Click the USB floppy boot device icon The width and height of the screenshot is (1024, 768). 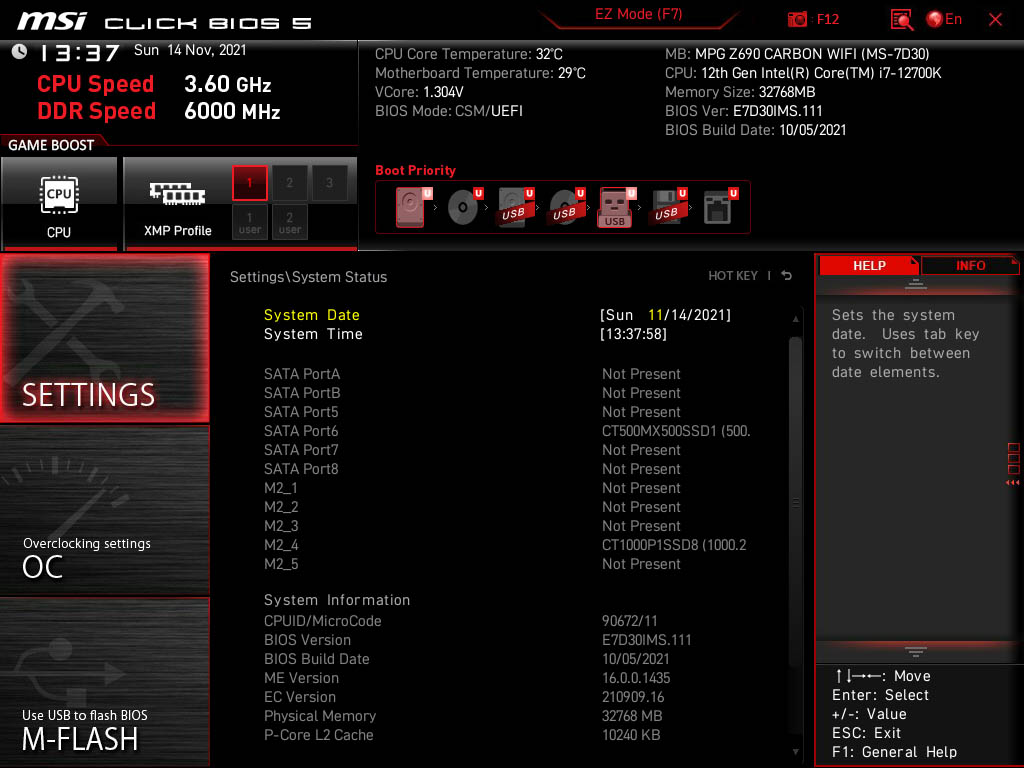[x=666, y=207]
